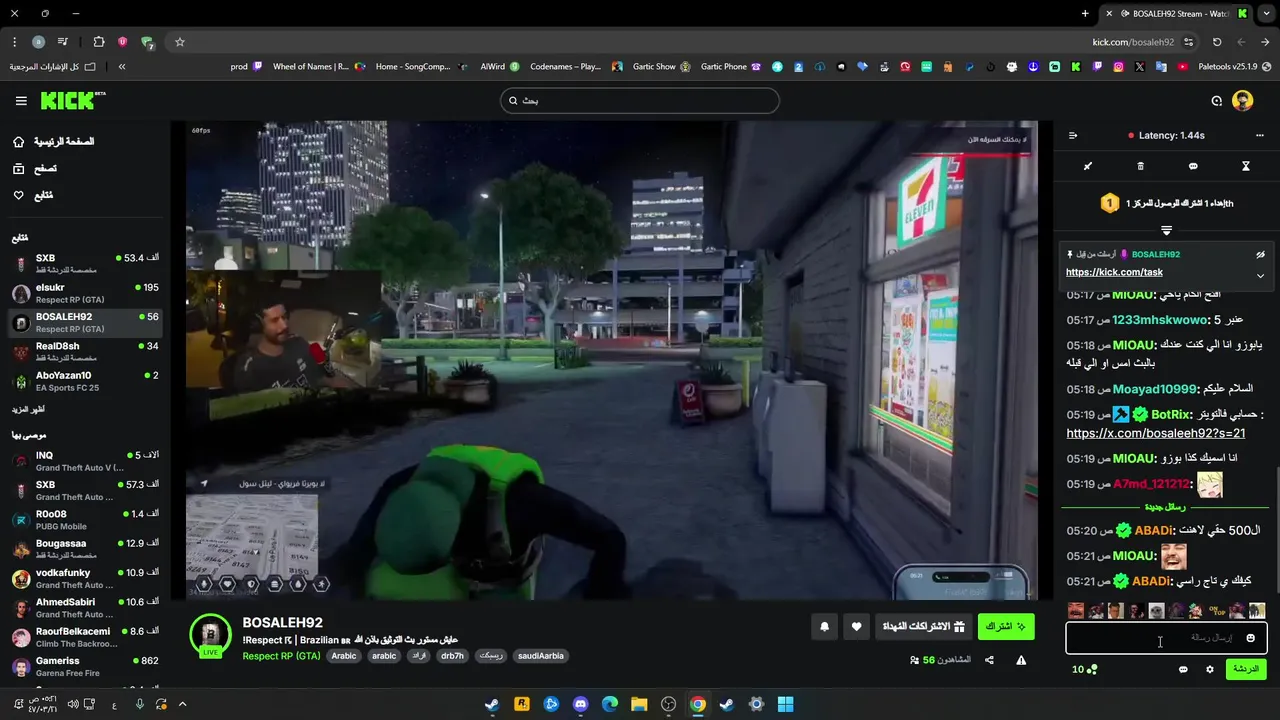
Task: Click the trash clear chat icon
Action: tap(1141, 166)
